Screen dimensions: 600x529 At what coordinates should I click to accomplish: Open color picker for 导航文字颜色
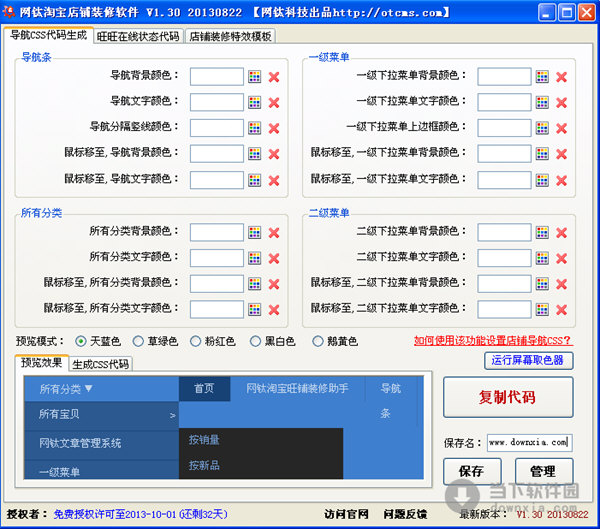point(254,102)
